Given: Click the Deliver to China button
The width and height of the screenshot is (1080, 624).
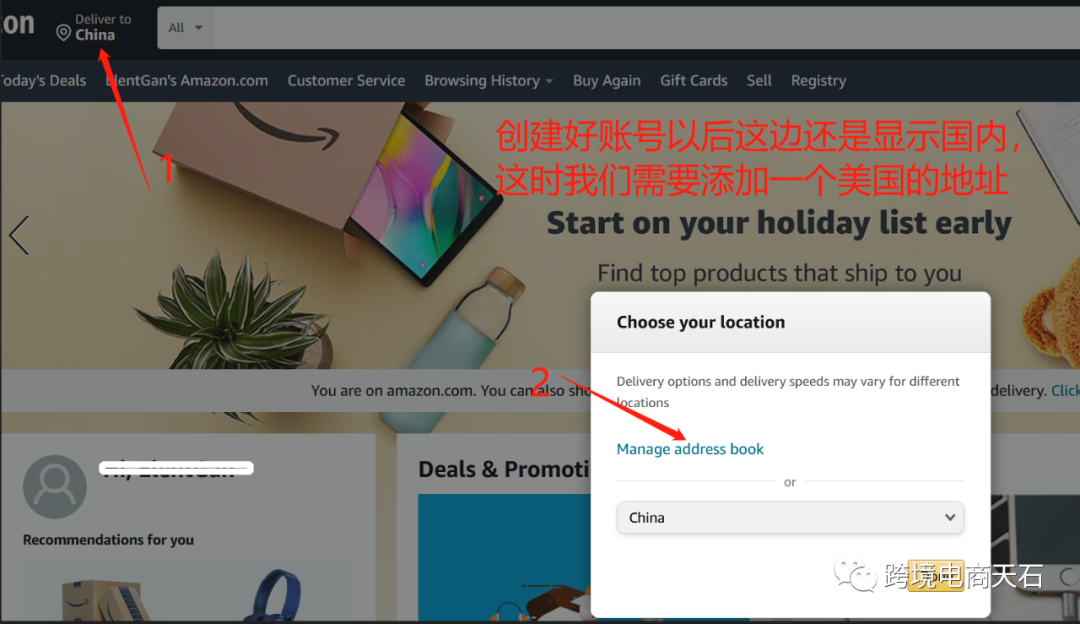Looking at the screenshot, I should point(94,28).
